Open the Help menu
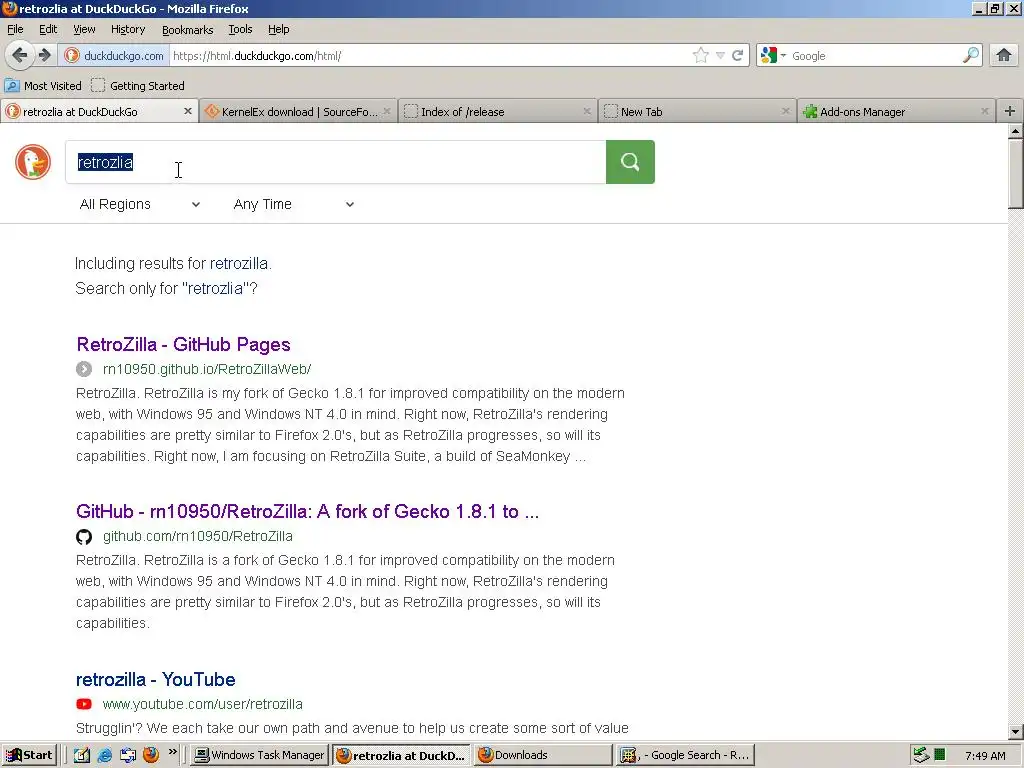This screenshot has height=768, width=1024. tap(278, 29)
